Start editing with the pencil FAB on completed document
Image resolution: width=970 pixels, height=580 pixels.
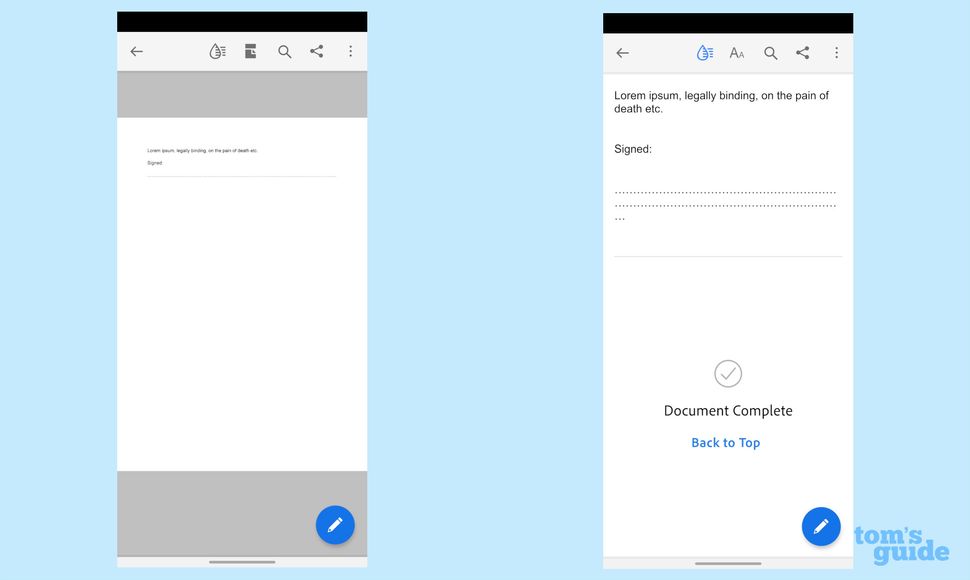821,526
